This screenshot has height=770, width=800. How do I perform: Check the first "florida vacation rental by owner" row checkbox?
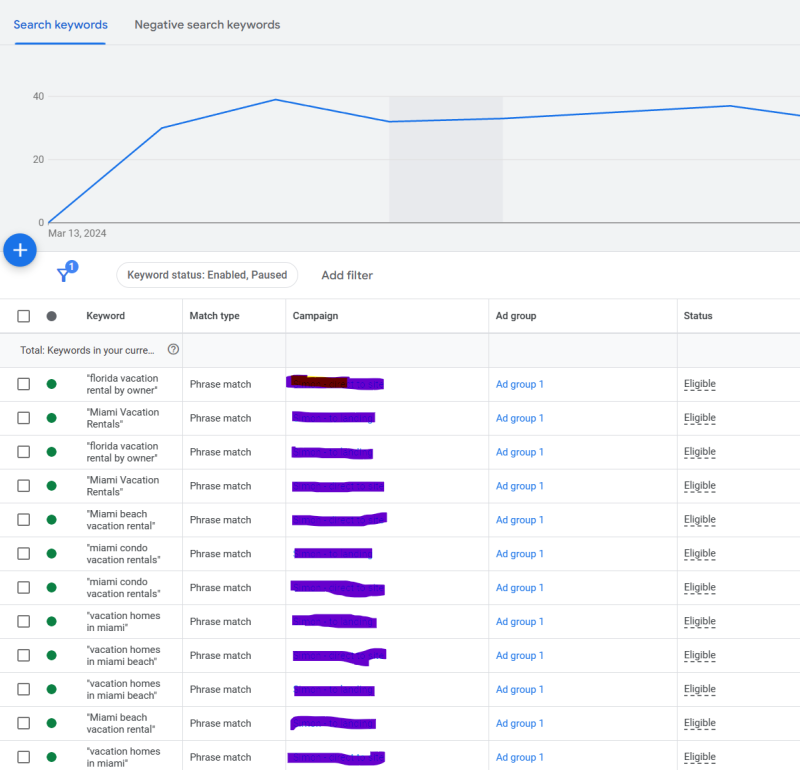(23, 384)
